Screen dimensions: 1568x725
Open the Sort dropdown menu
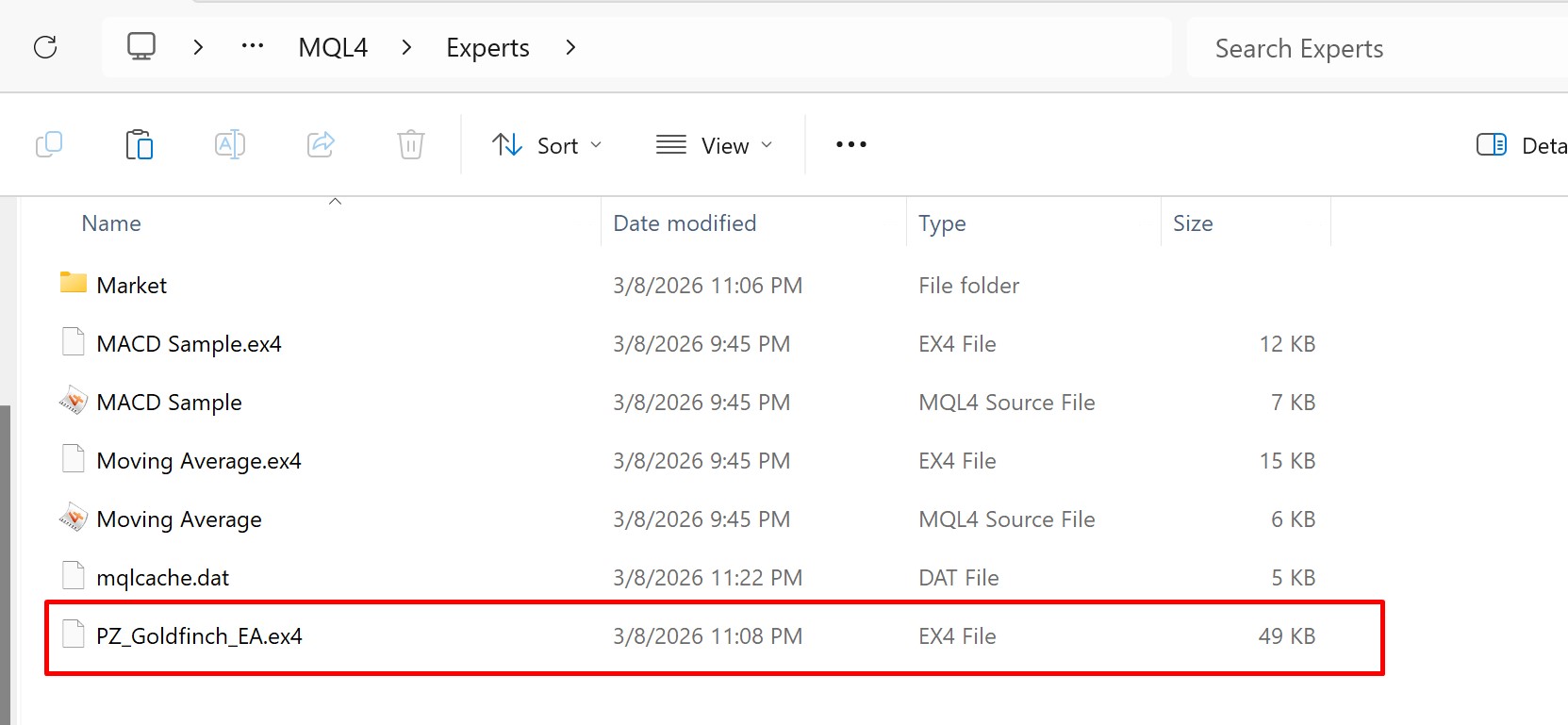click(x=547, y=145)
